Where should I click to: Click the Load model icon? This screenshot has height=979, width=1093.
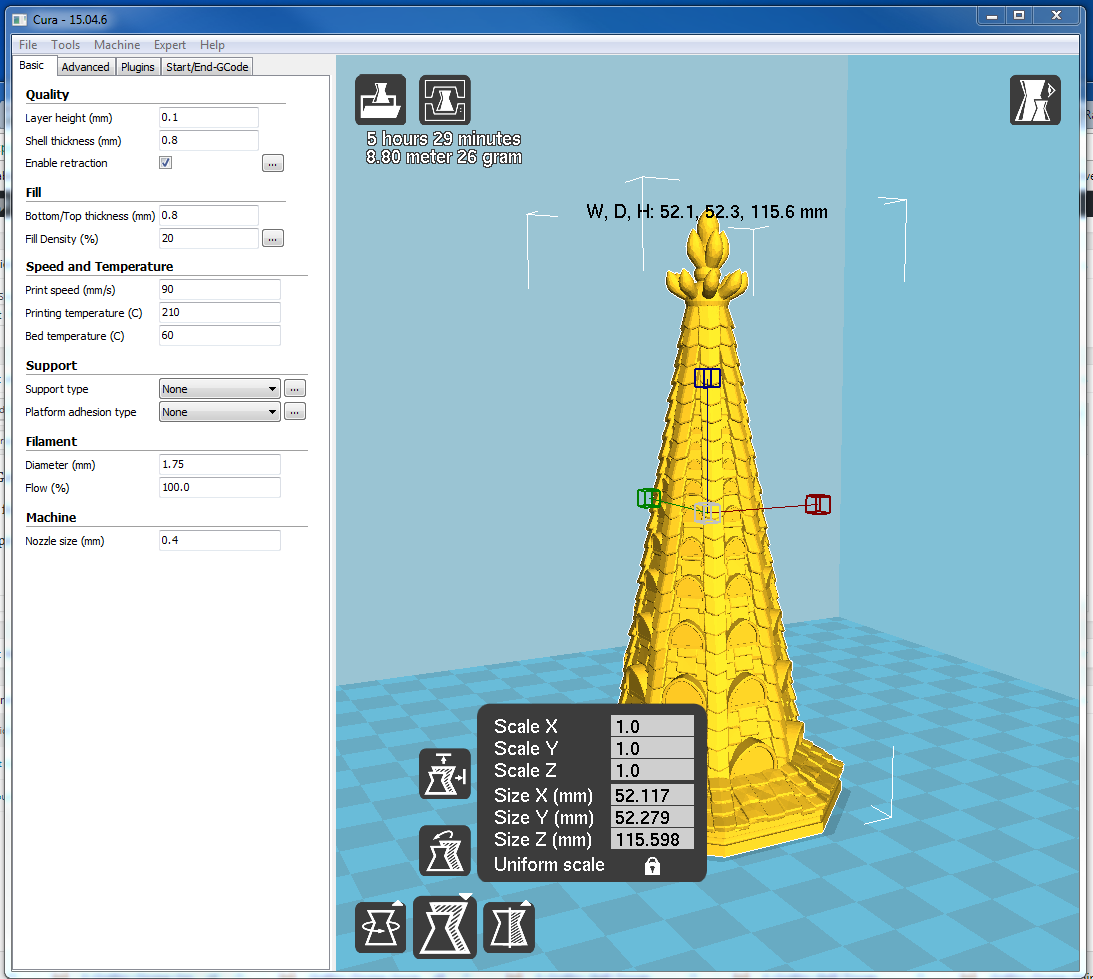point(381,99)
